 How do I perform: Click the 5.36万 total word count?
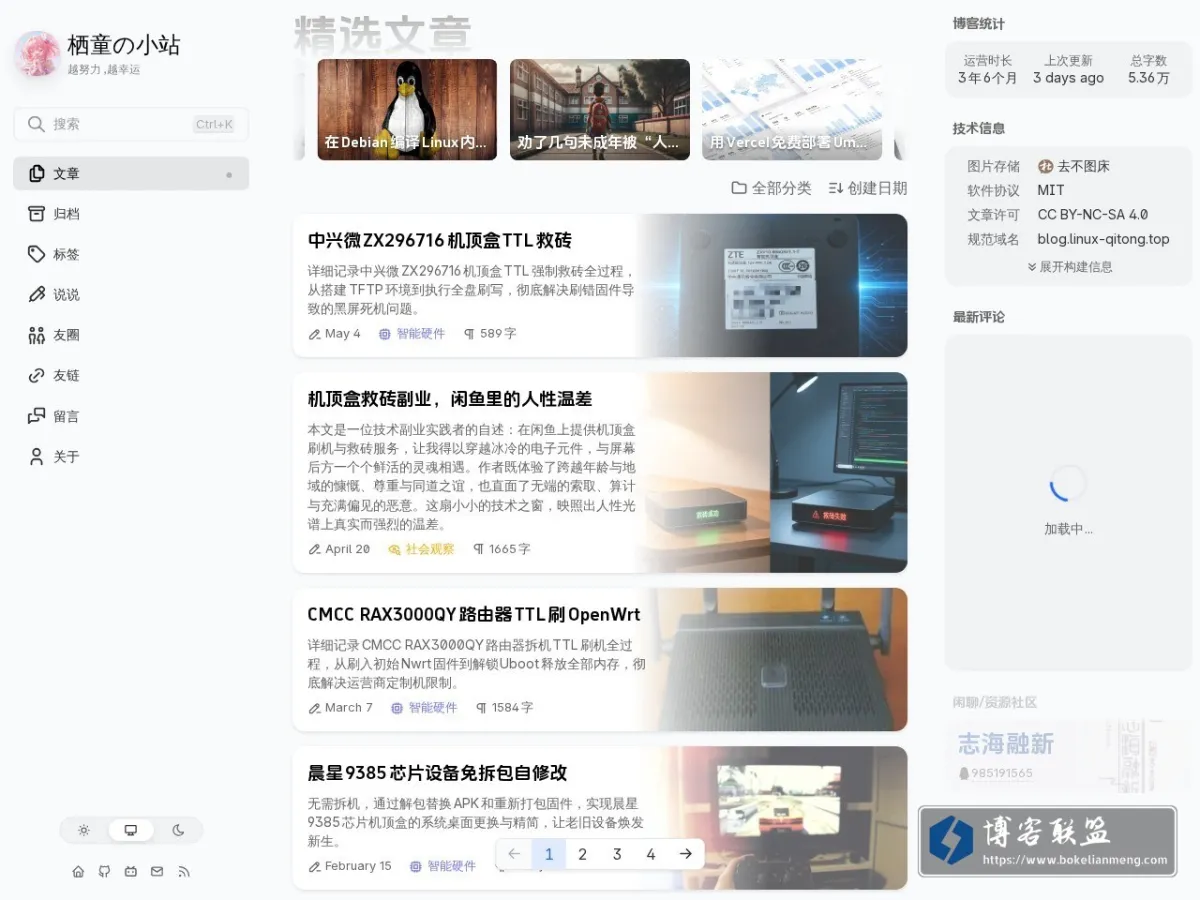tap(1149, 78)
